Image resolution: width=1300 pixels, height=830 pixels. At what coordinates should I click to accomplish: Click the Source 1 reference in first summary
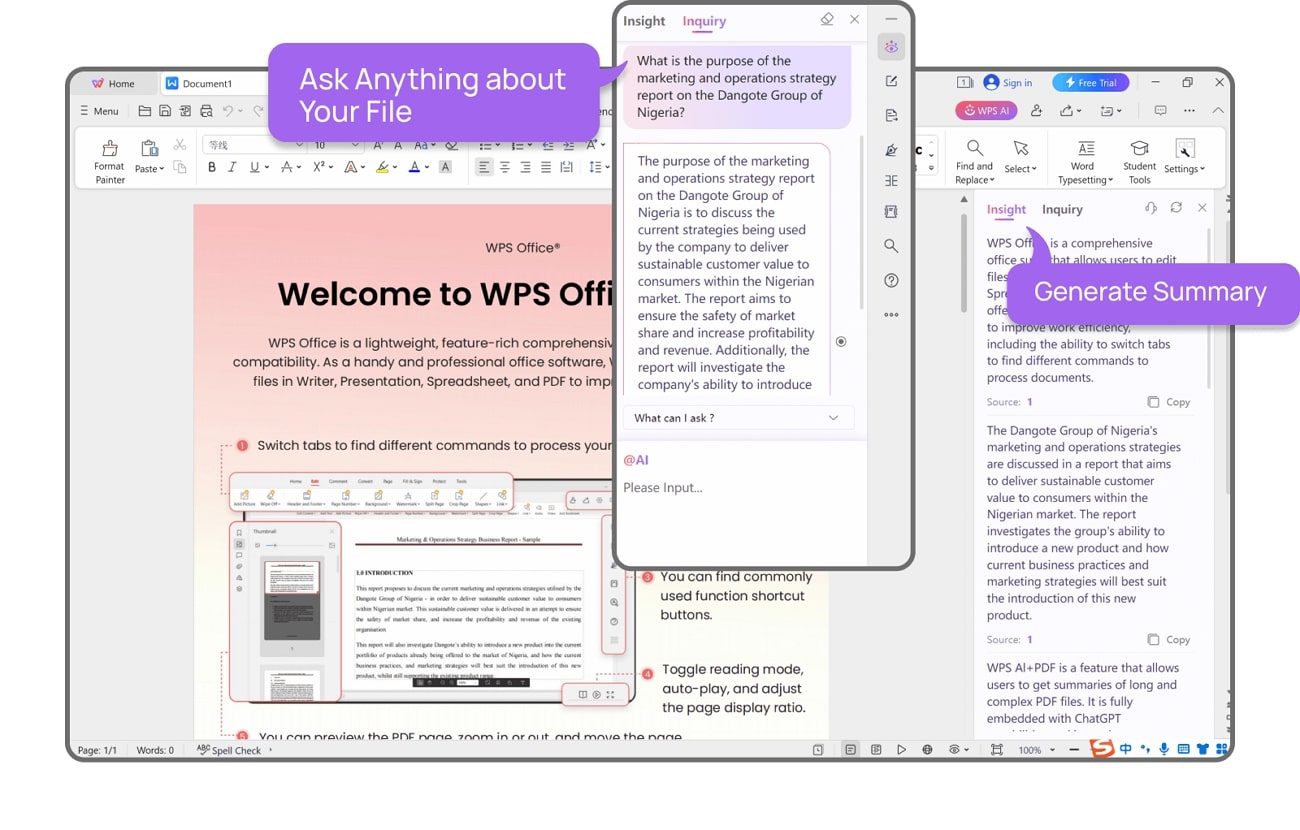(1009, 402)
